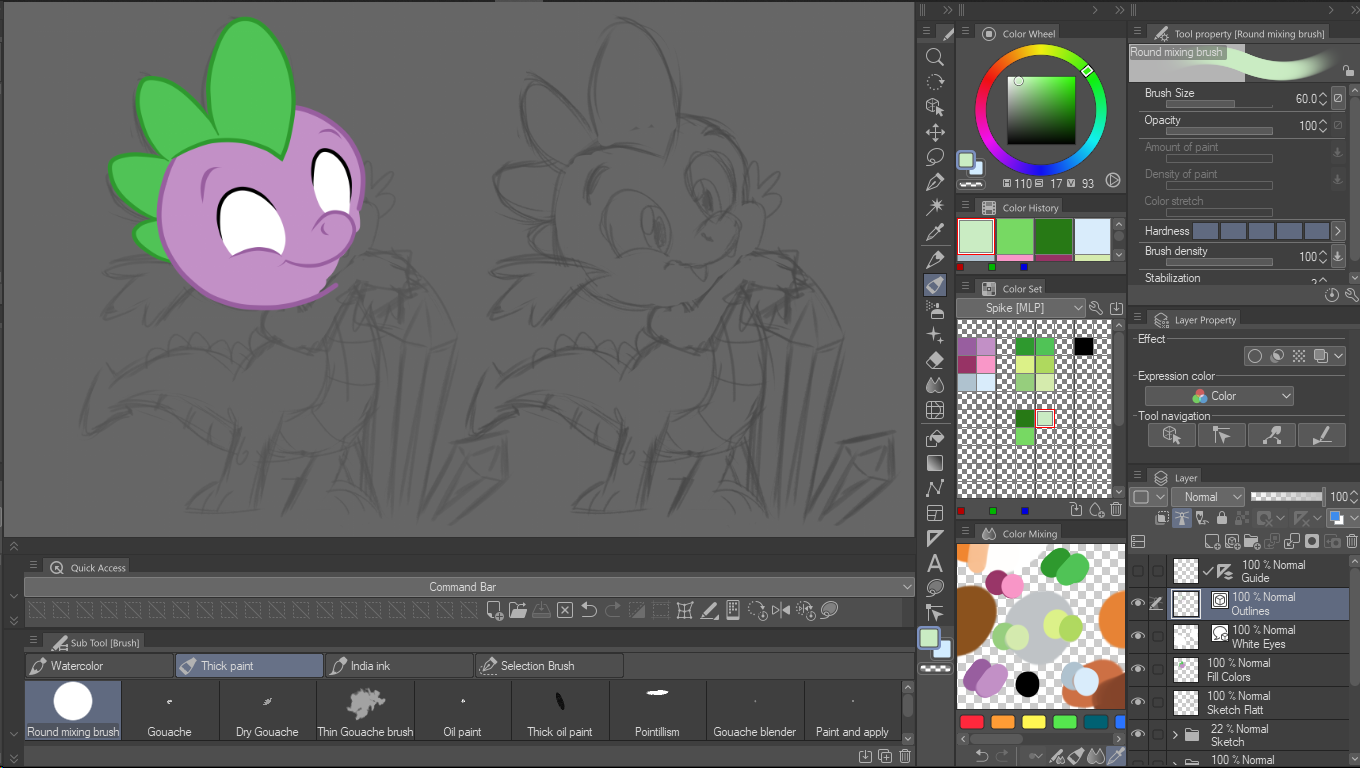Choose the Oil paint brush
Screen dimensions: 1360x768
pyautogui.click(x=463, y=711)
